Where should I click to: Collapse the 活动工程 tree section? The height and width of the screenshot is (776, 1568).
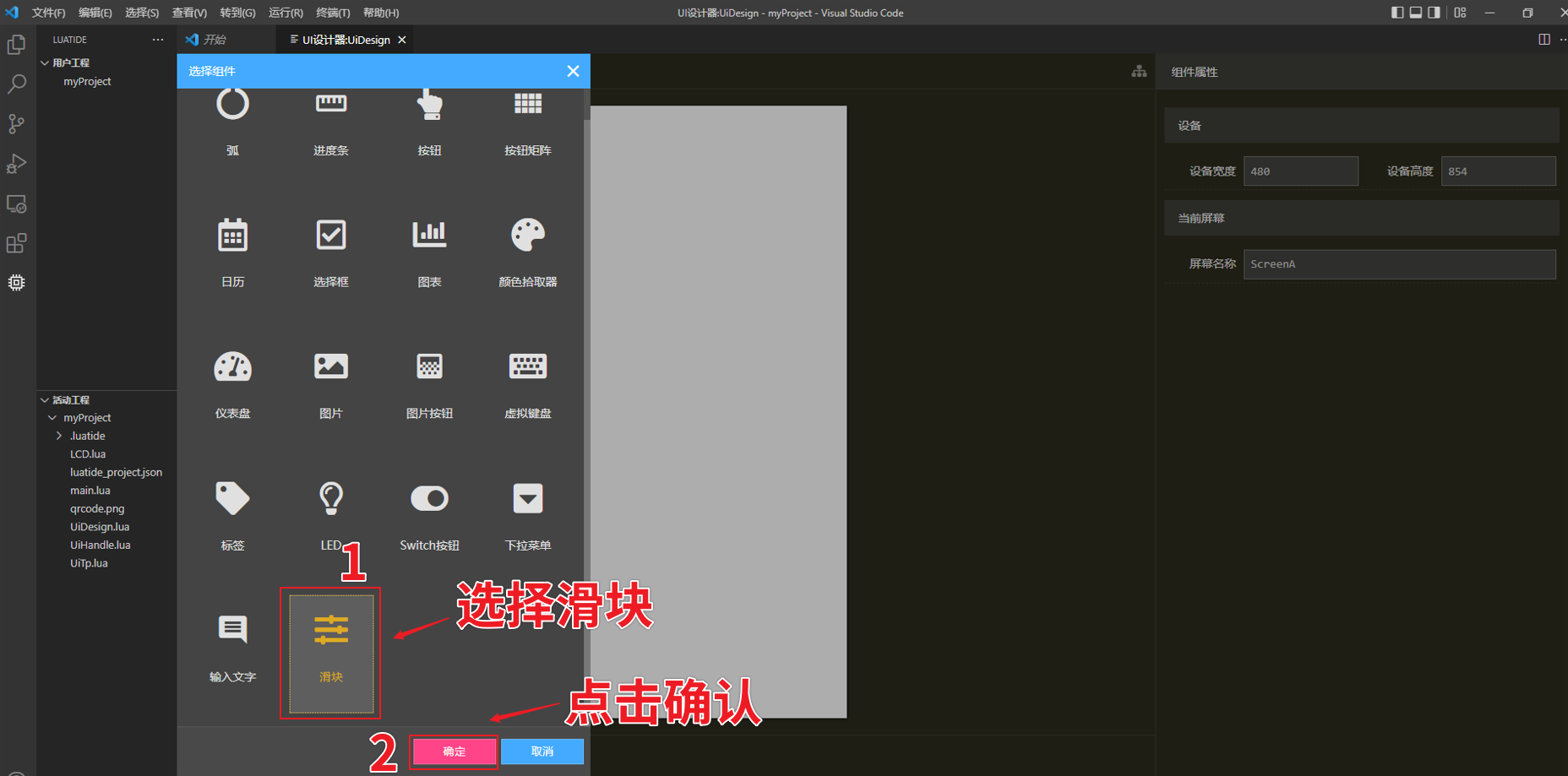45,399
